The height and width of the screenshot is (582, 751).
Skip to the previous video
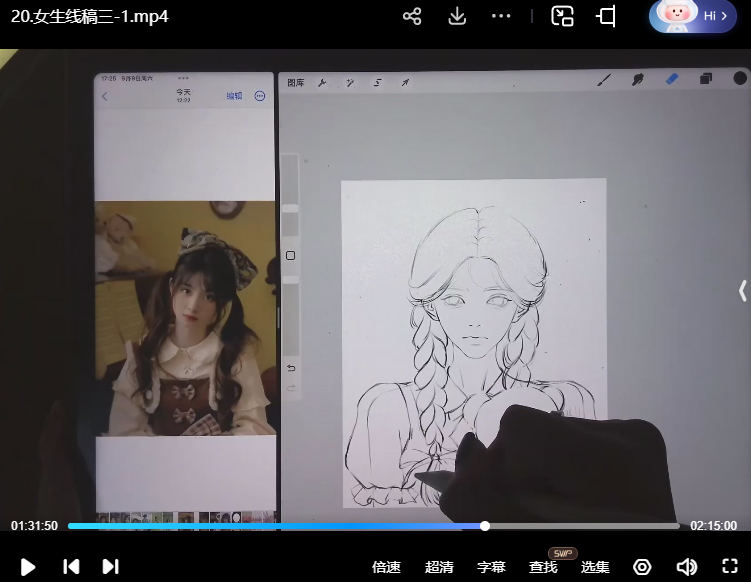coord(71,567)
